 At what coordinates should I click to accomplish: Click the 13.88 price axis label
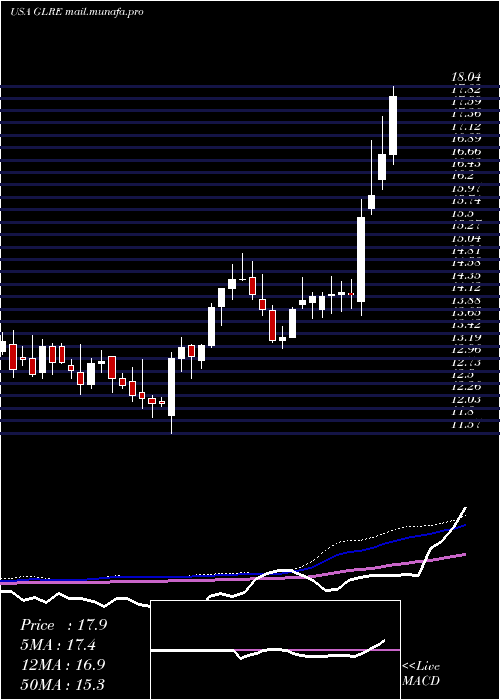click(x=466, y=300)
